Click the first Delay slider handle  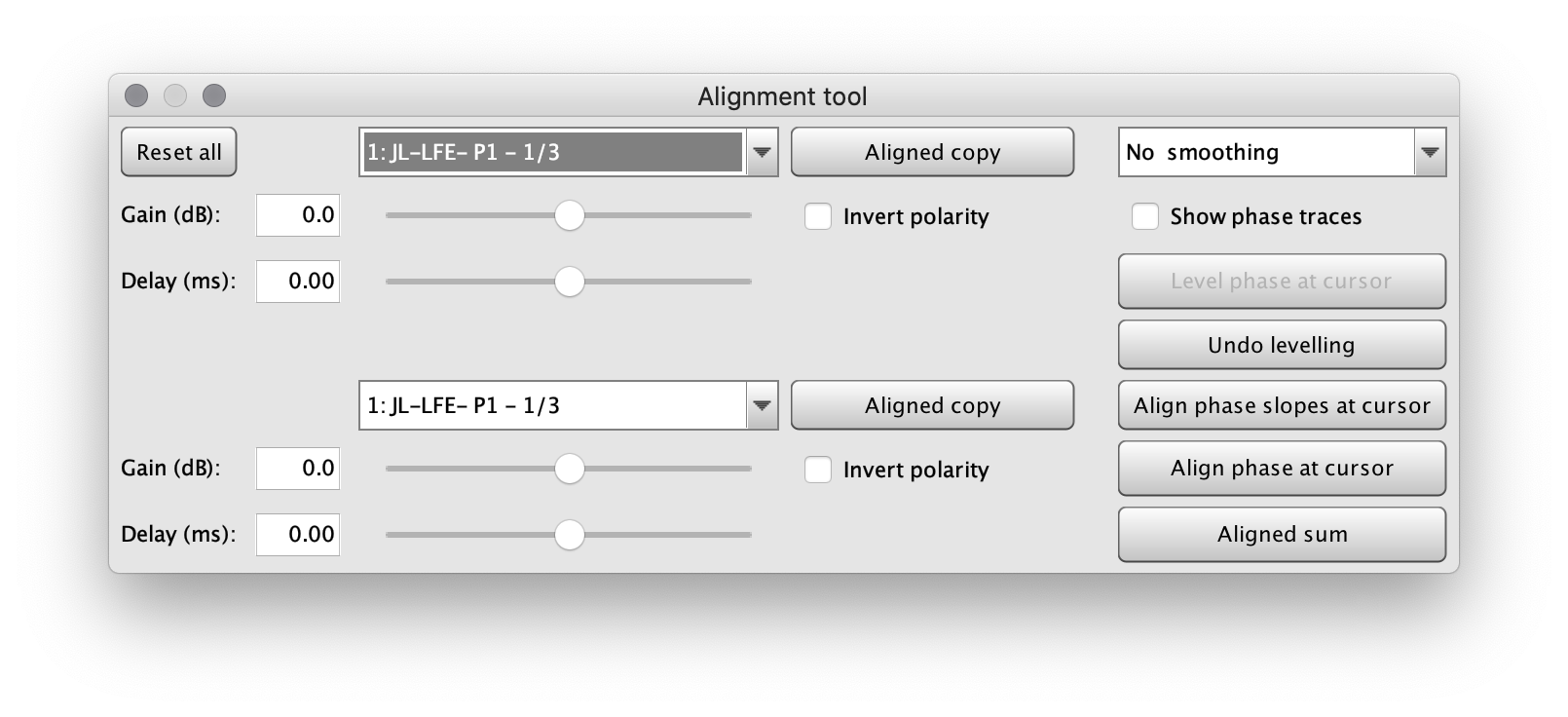[x=570, y=282]
